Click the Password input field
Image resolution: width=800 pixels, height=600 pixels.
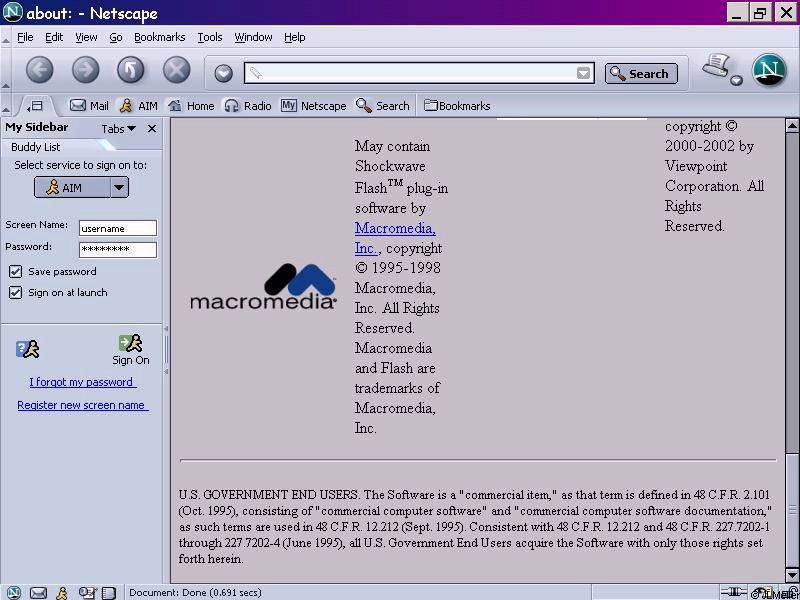pos(118,249)
